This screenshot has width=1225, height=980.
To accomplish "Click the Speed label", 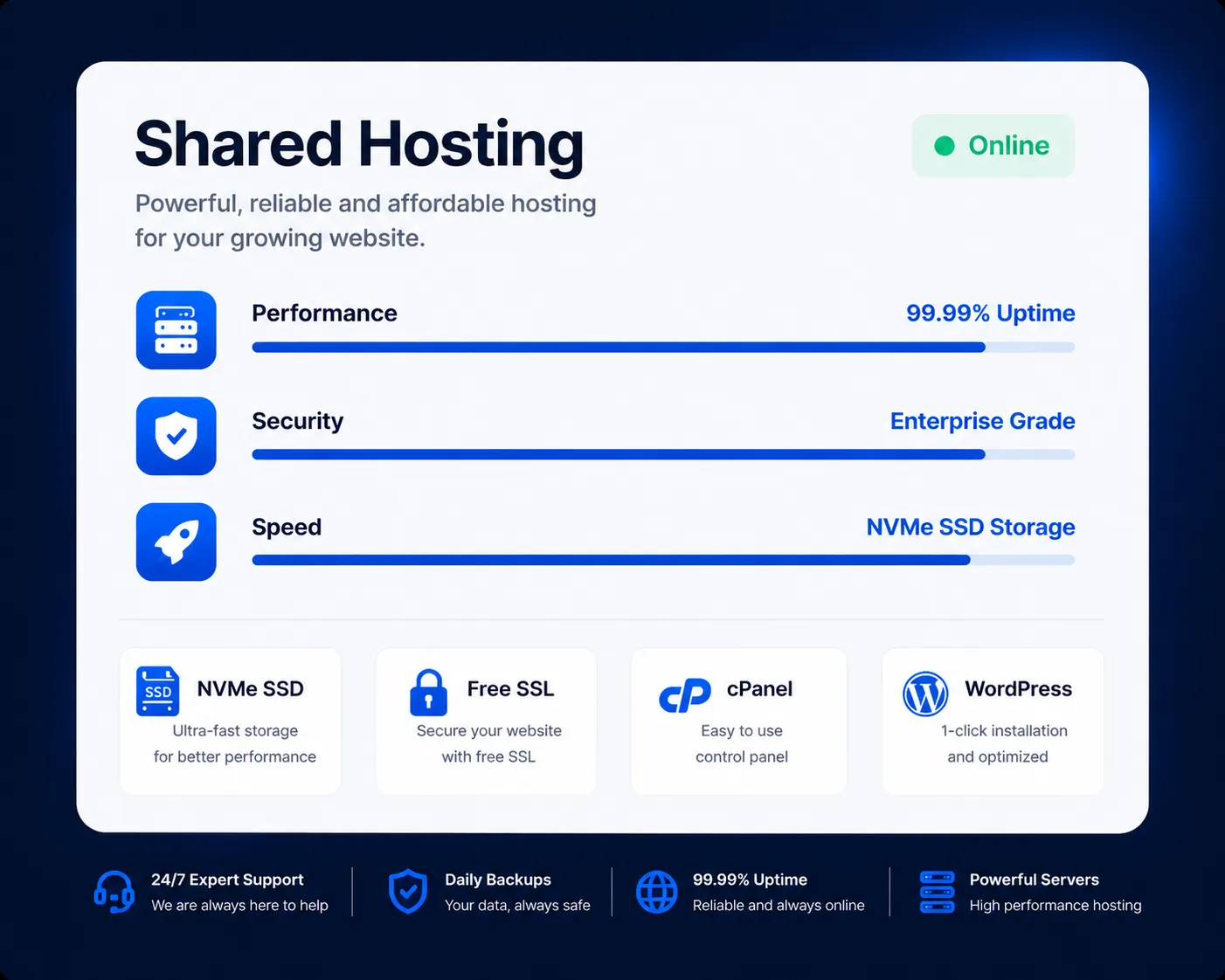I will 287,528.
